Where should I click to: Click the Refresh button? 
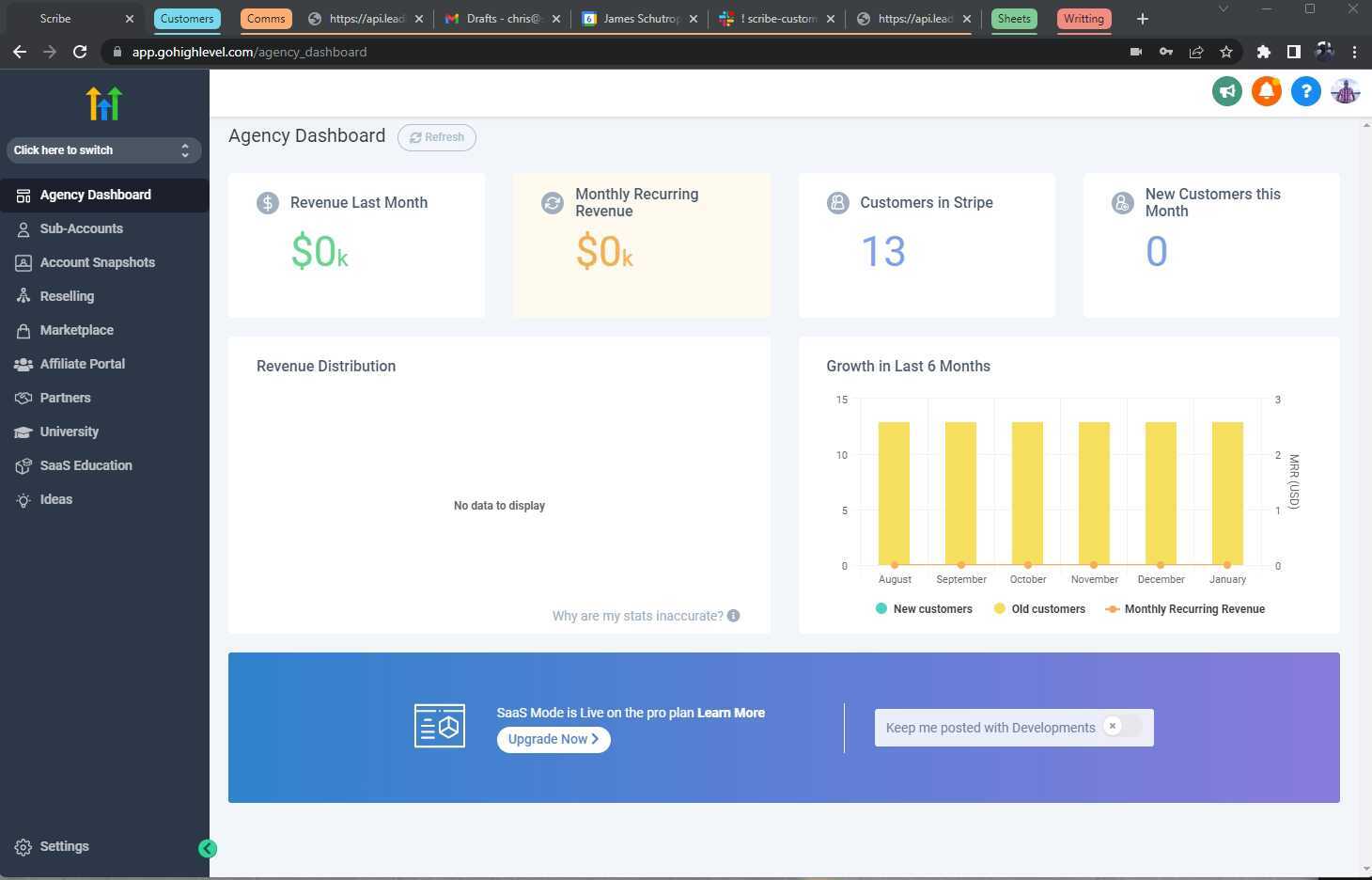pos(437,137)
